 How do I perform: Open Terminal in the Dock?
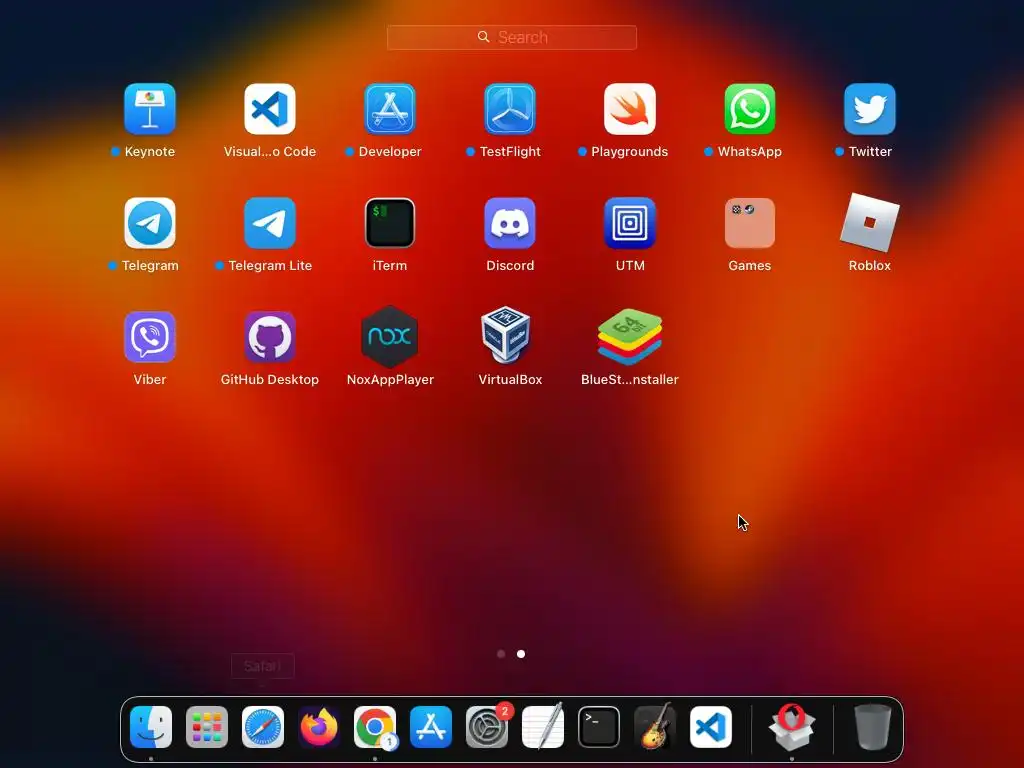coord(599,727)
